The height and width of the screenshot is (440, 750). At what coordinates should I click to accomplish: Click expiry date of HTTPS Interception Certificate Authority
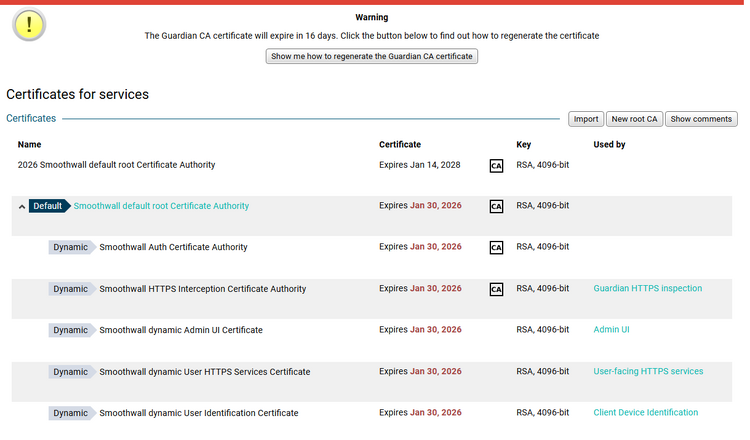[436, 288]
